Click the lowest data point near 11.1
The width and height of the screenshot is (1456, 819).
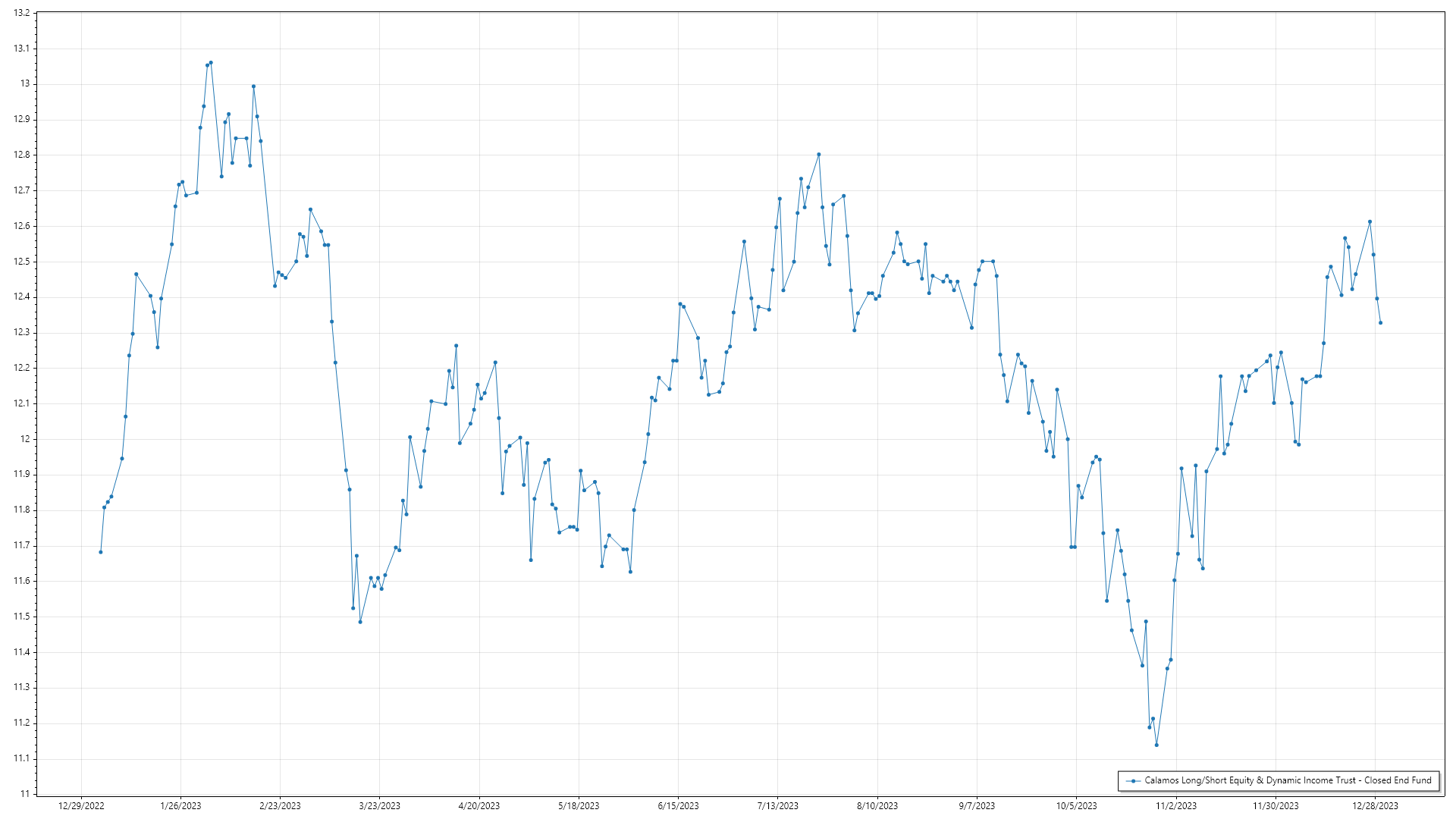coord(1156,745)
